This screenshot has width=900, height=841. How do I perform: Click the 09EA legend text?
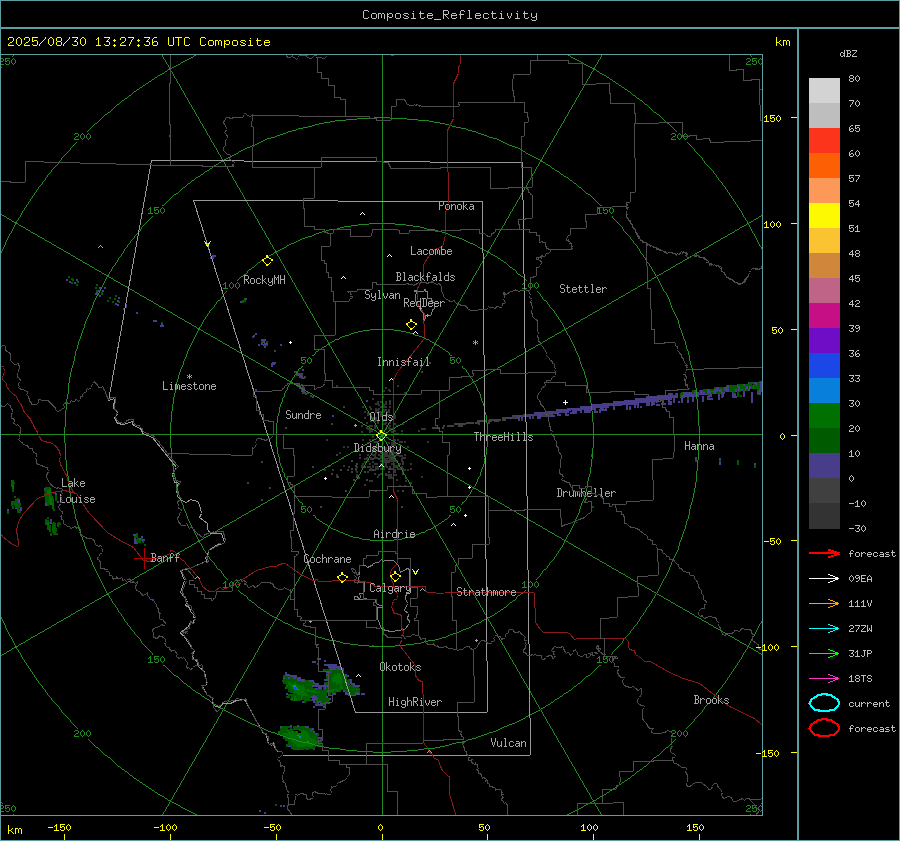click(x=860, y=579)
